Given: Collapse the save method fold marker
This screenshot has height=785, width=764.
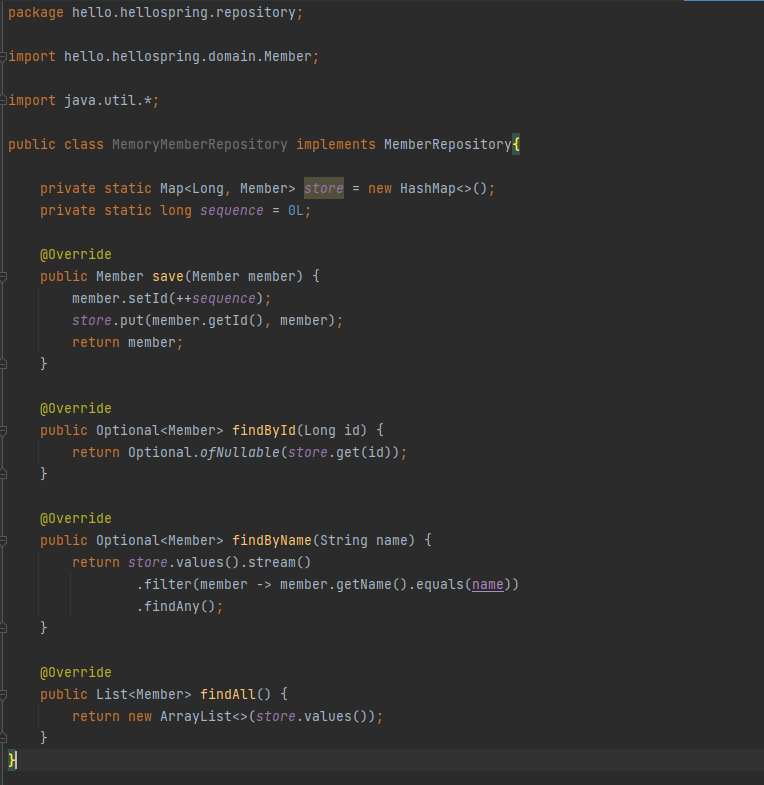Looking at the screenshot, I should [3, 276].
